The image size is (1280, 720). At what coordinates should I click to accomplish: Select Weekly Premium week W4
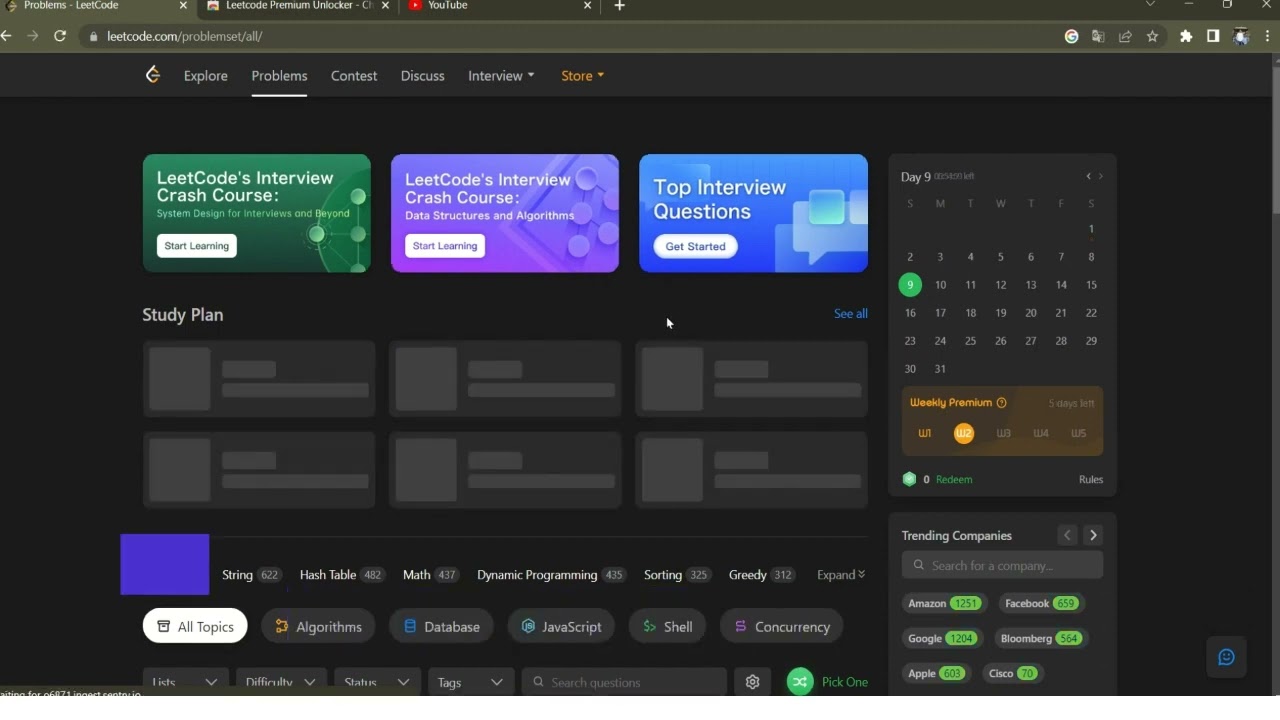tap(1041, 433)
